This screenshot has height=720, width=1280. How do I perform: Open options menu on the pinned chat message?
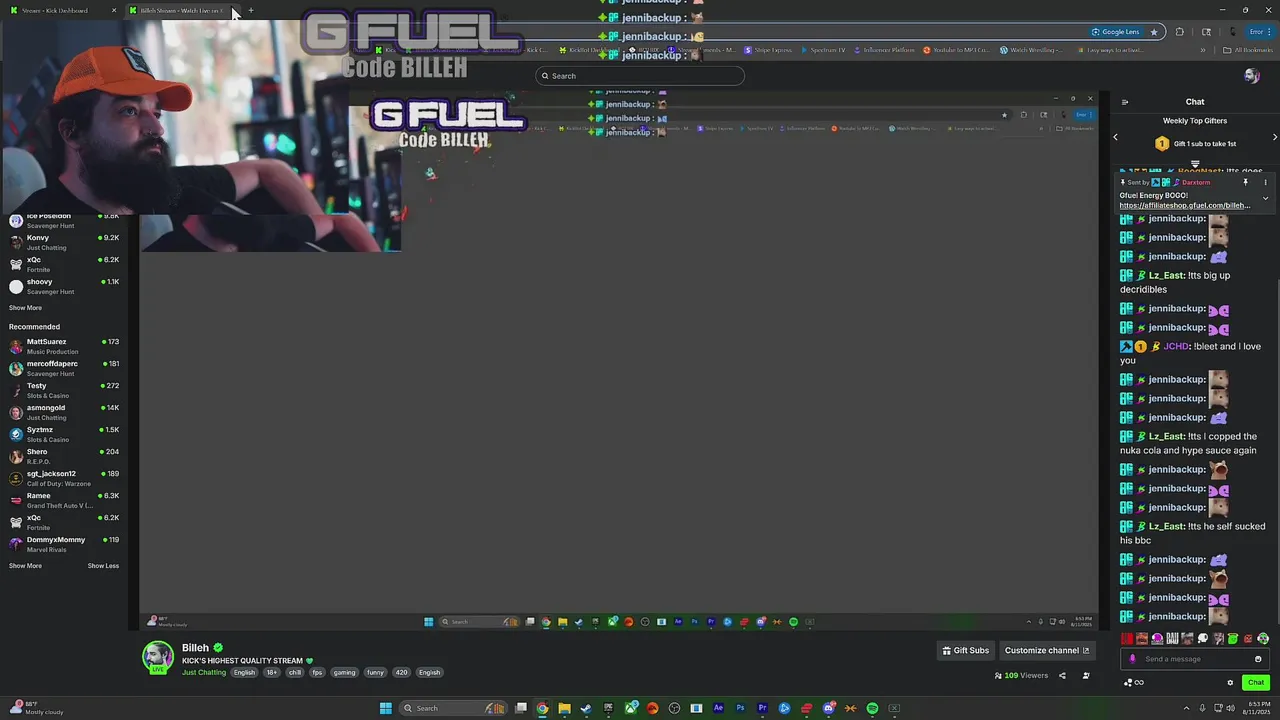point(1265,182)
